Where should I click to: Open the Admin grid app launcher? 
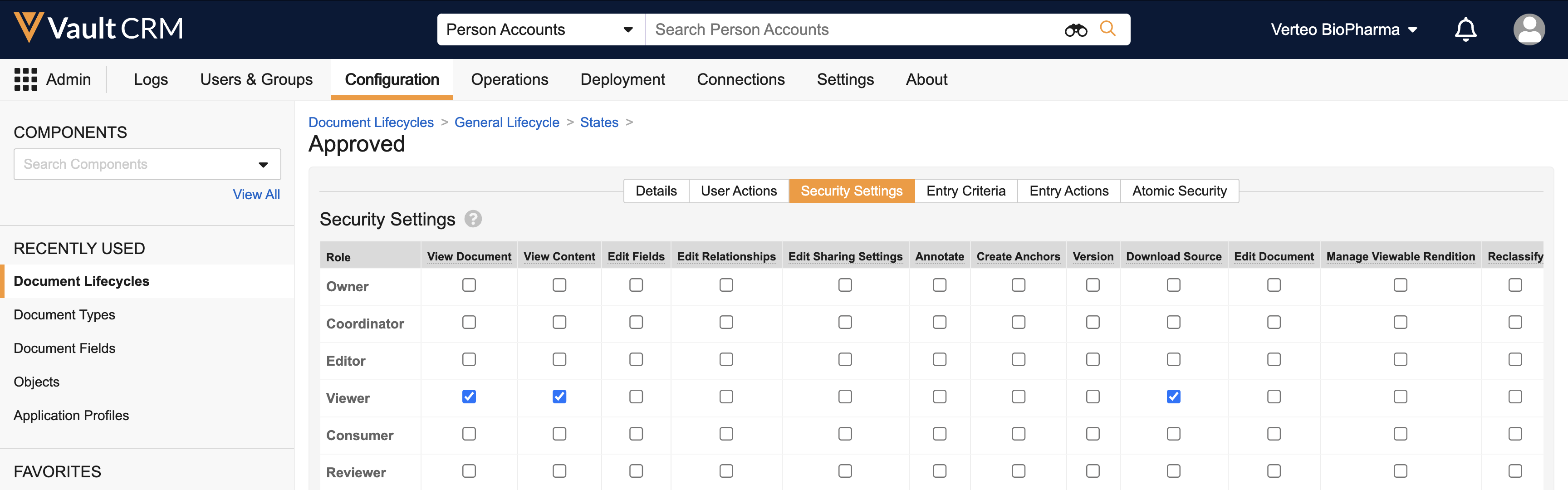coord(25,79)
